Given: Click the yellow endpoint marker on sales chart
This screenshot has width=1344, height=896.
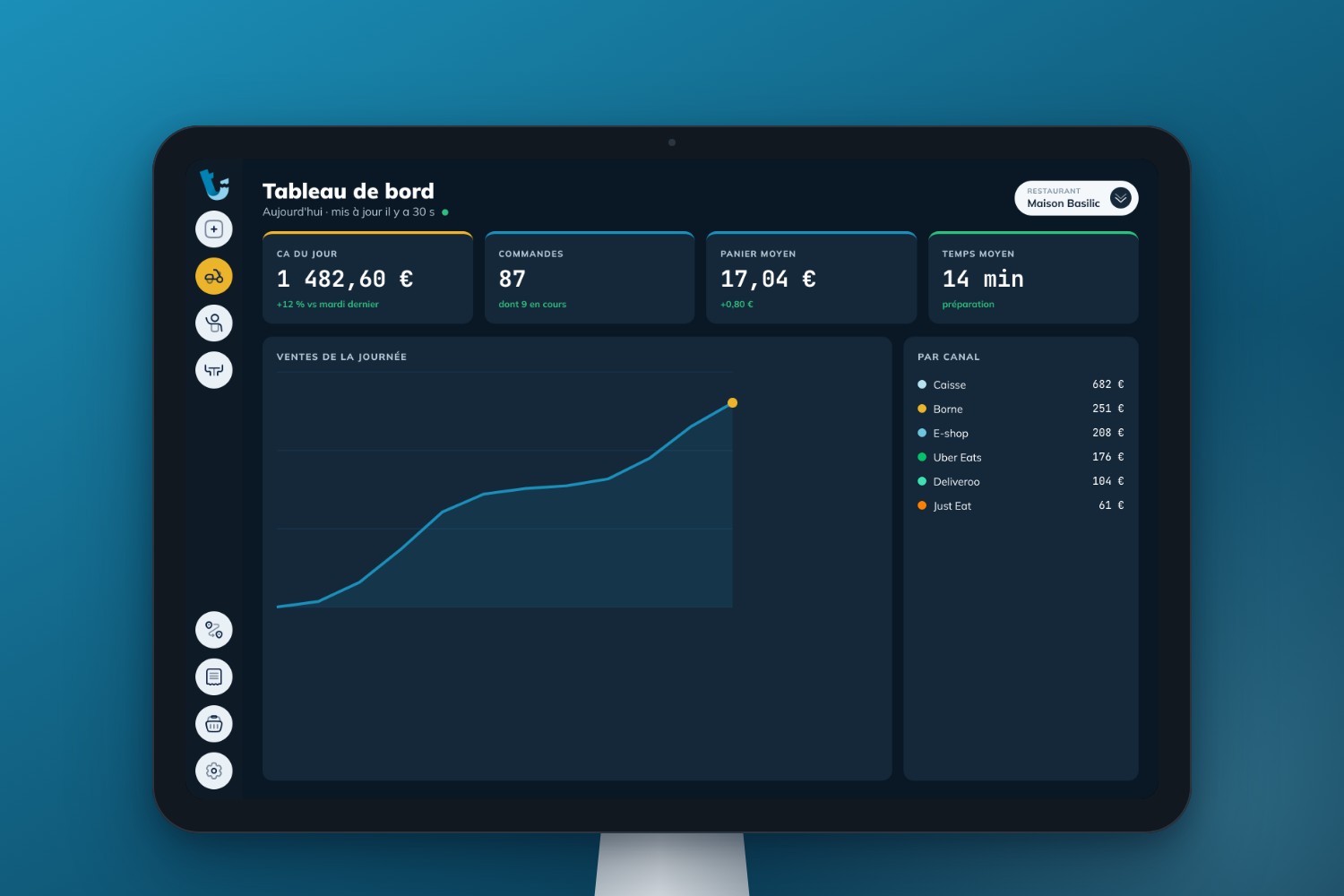Looking at the screenshot, I should 732,403.
